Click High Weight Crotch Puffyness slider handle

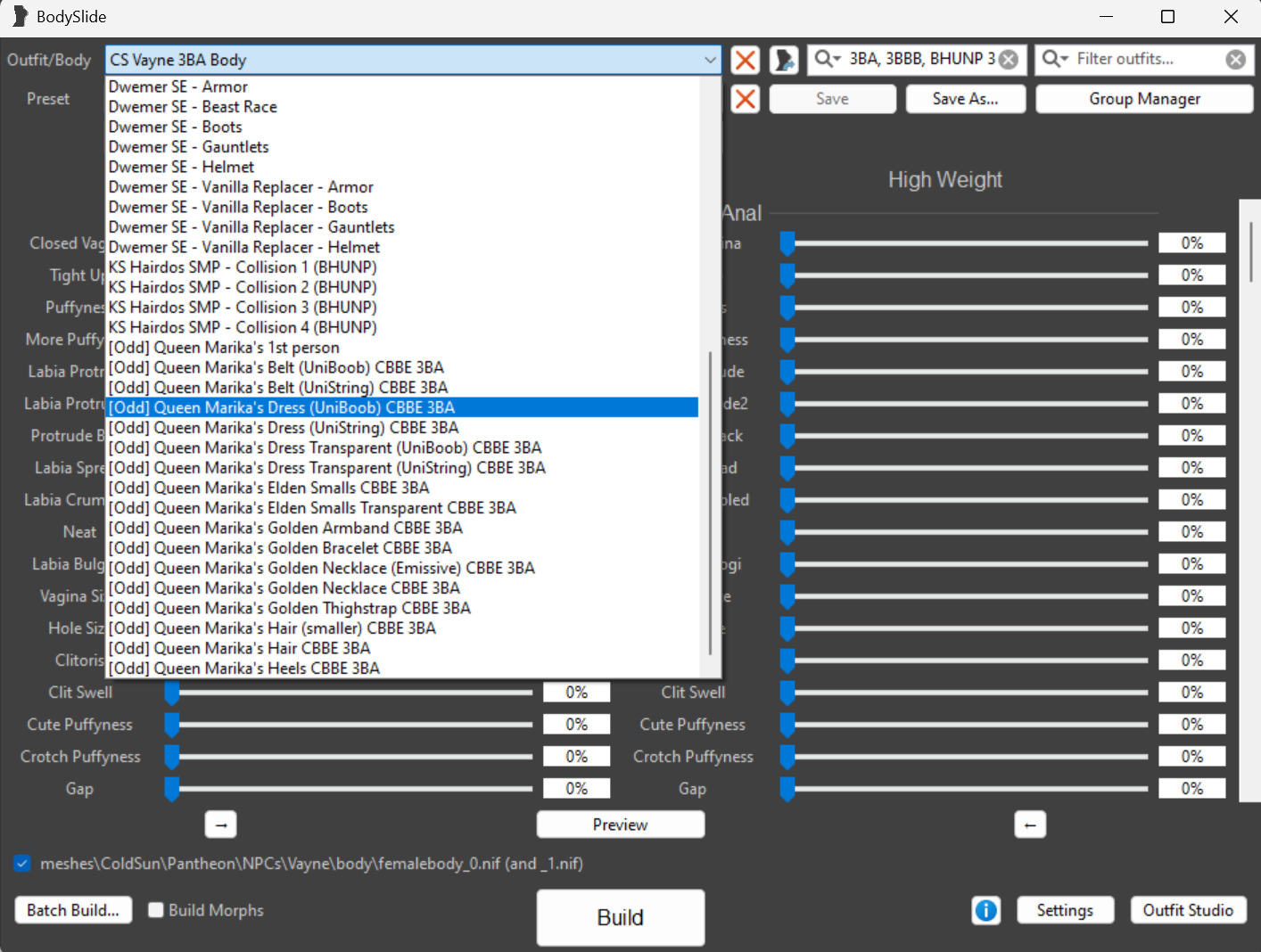coord(787,757)
